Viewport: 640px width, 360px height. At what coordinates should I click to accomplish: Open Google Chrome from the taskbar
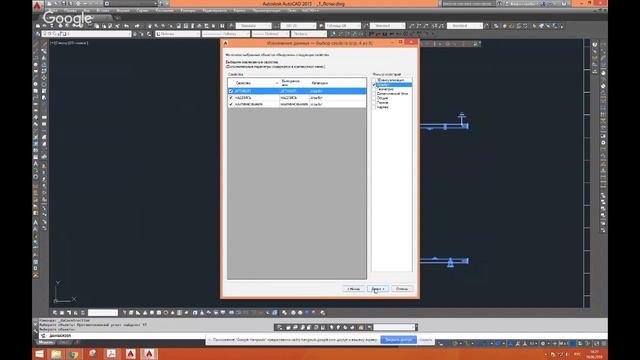[74, 353]
